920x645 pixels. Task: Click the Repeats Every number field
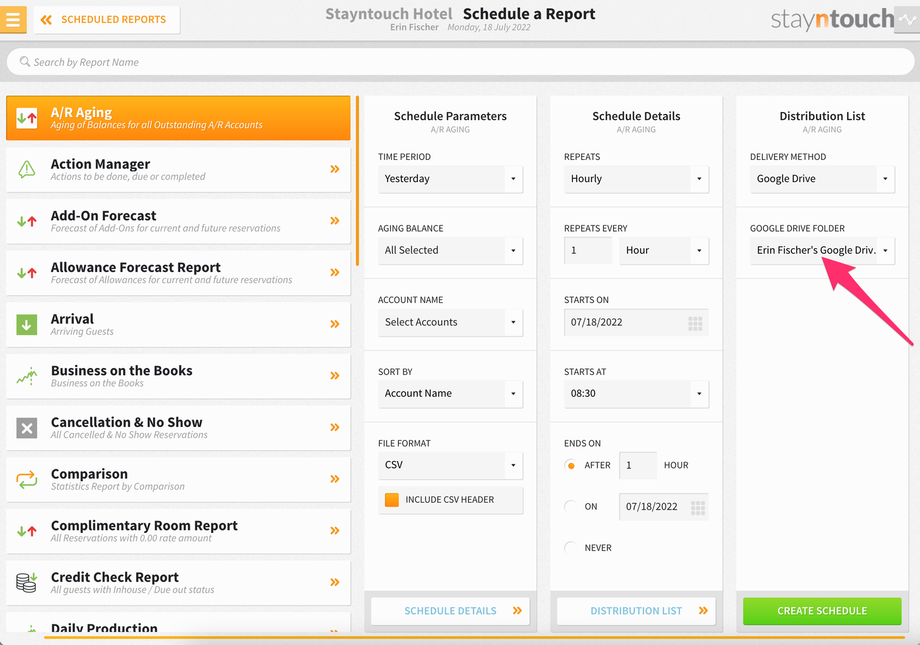click(x=588, y=251)
